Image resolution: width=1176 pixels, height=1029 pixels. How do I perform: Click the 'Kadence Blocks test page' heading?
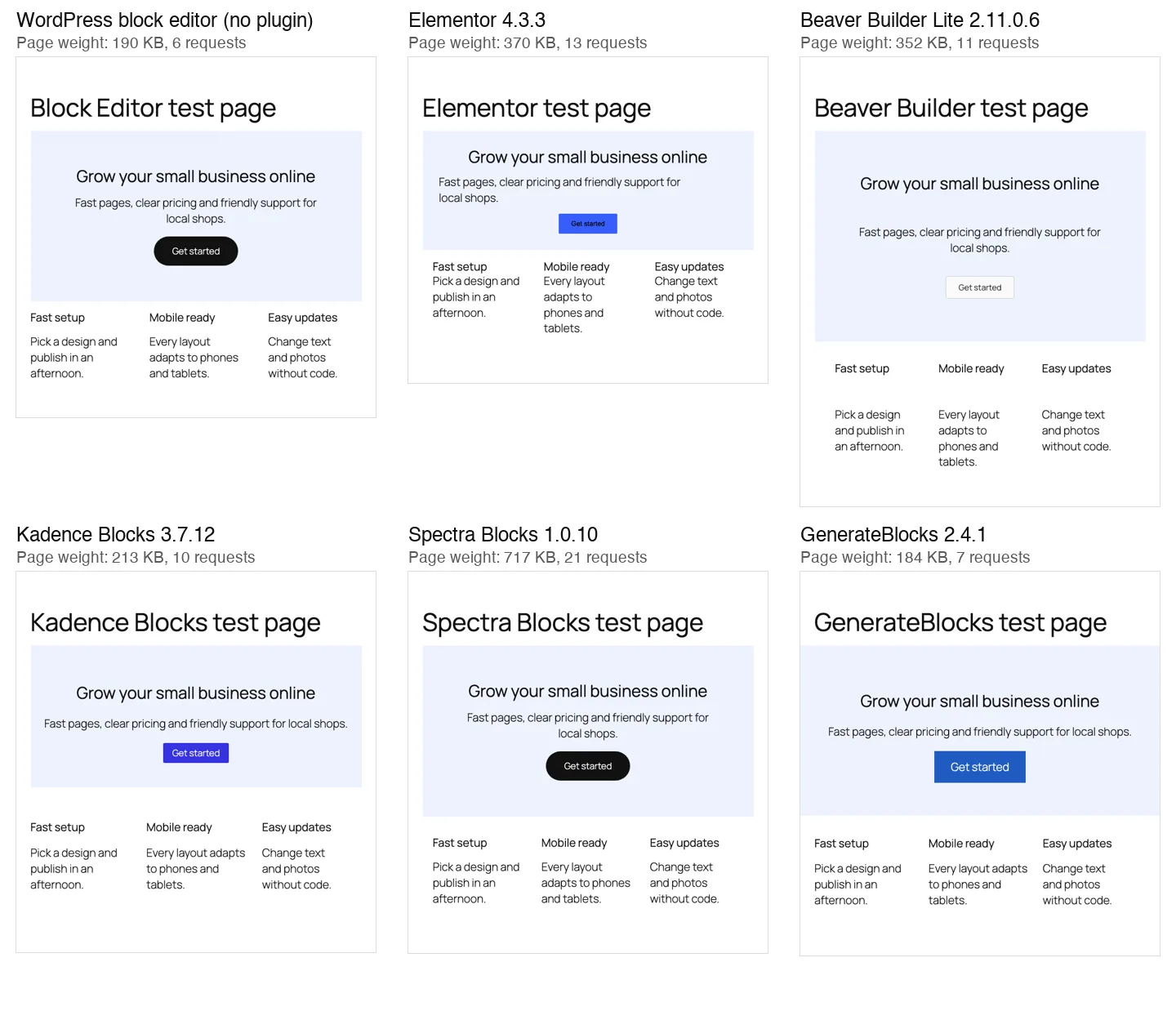click(x=176, y=623)
